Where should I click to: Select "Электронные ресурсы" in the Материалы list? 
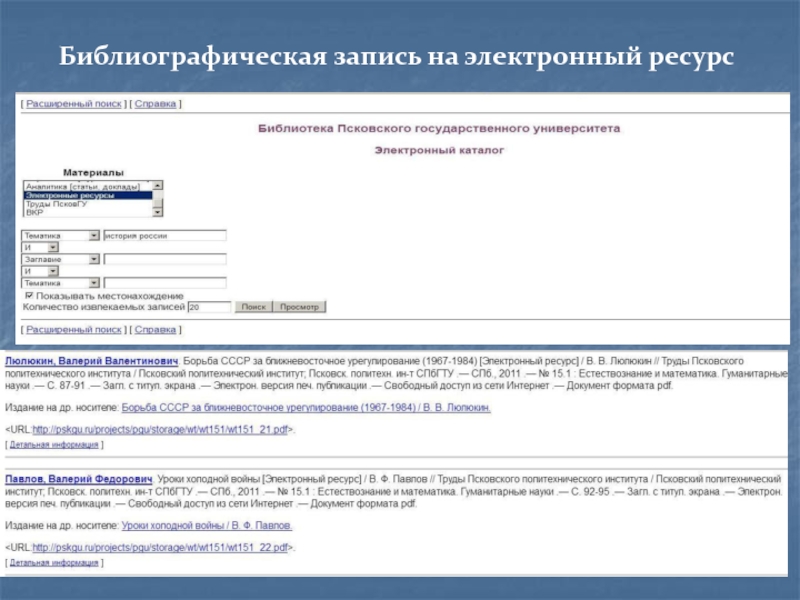tap(88, 195)
